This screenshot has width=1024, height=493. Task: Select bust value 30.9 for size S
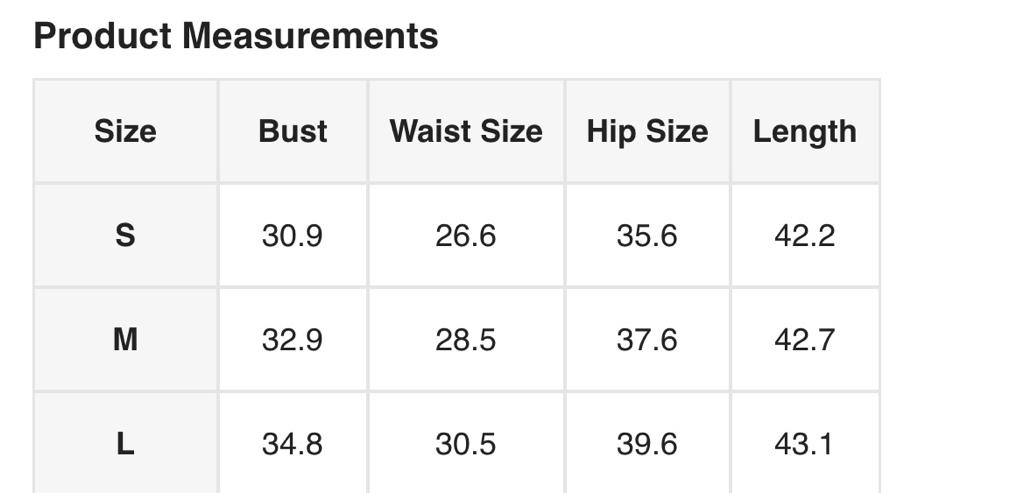pyautogui.click(x=292, y=236)
